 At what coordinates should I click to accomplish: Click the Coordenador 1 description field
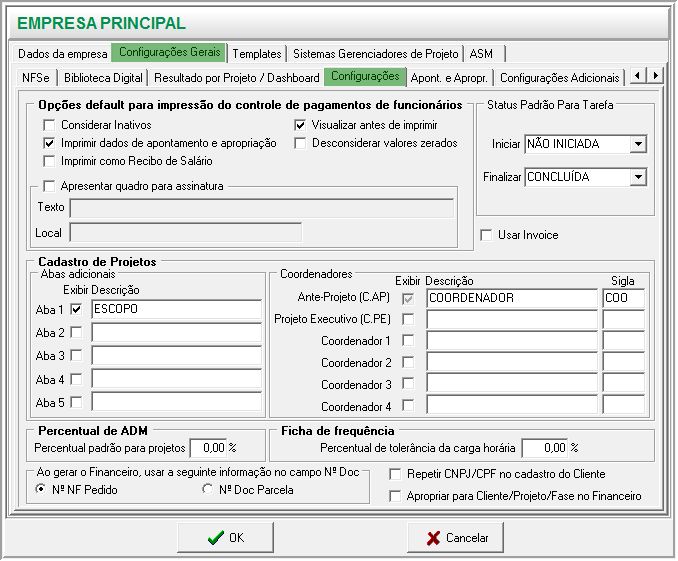512,341
